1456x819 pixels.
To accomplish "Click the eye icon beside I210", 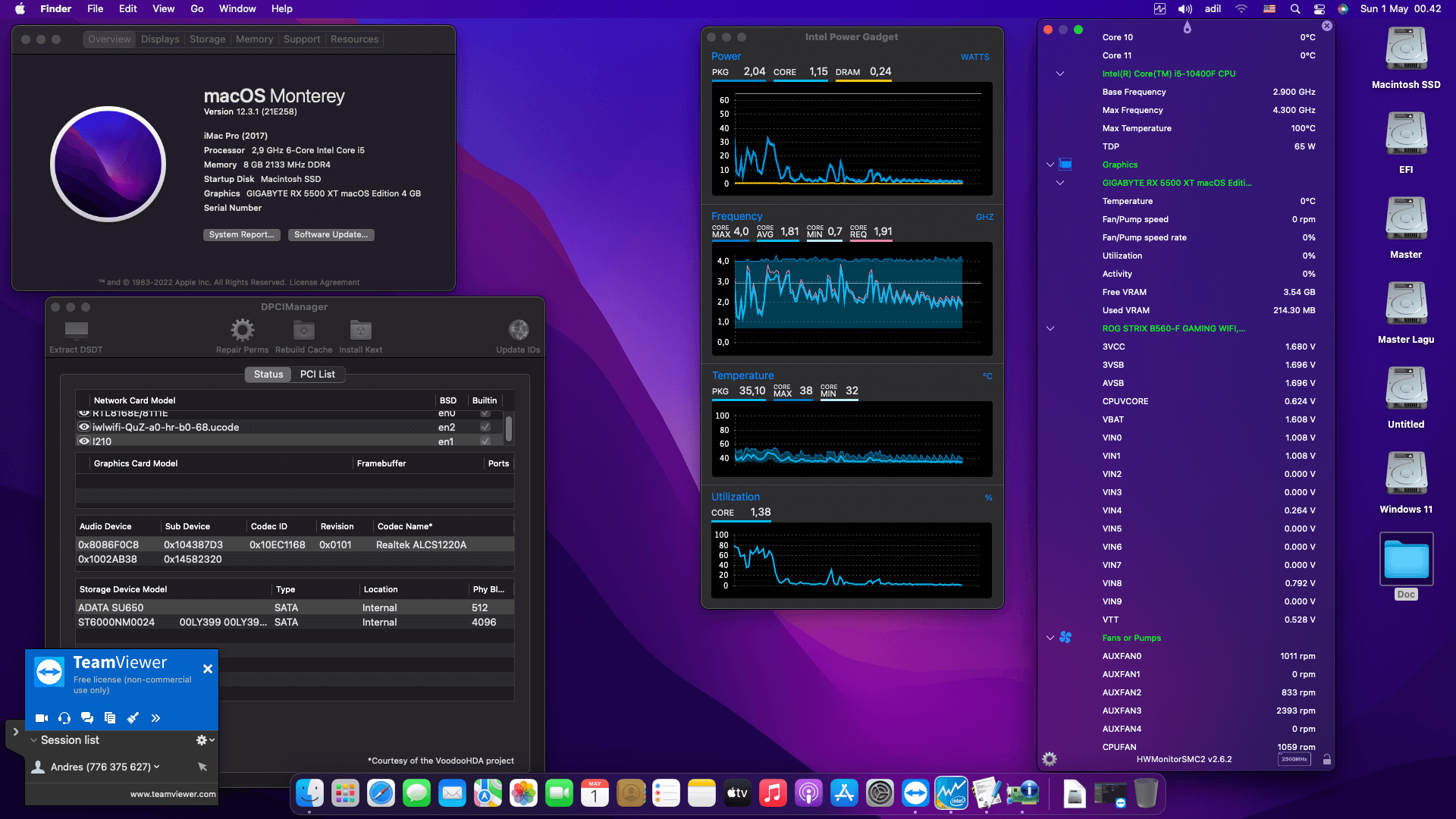I will pos(84,441).
